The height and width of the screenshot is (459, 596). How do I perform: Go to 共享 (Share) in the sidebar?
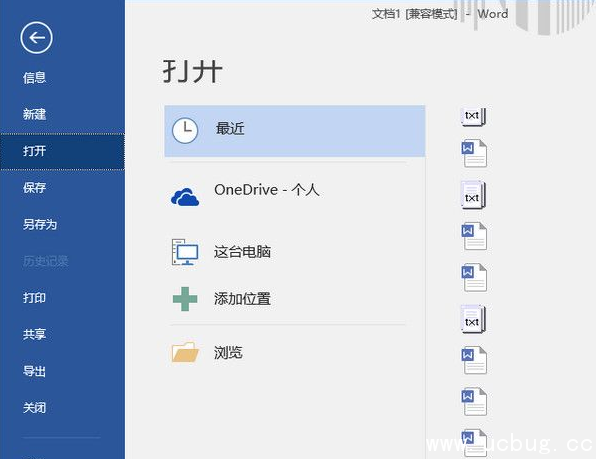point(35,334)
